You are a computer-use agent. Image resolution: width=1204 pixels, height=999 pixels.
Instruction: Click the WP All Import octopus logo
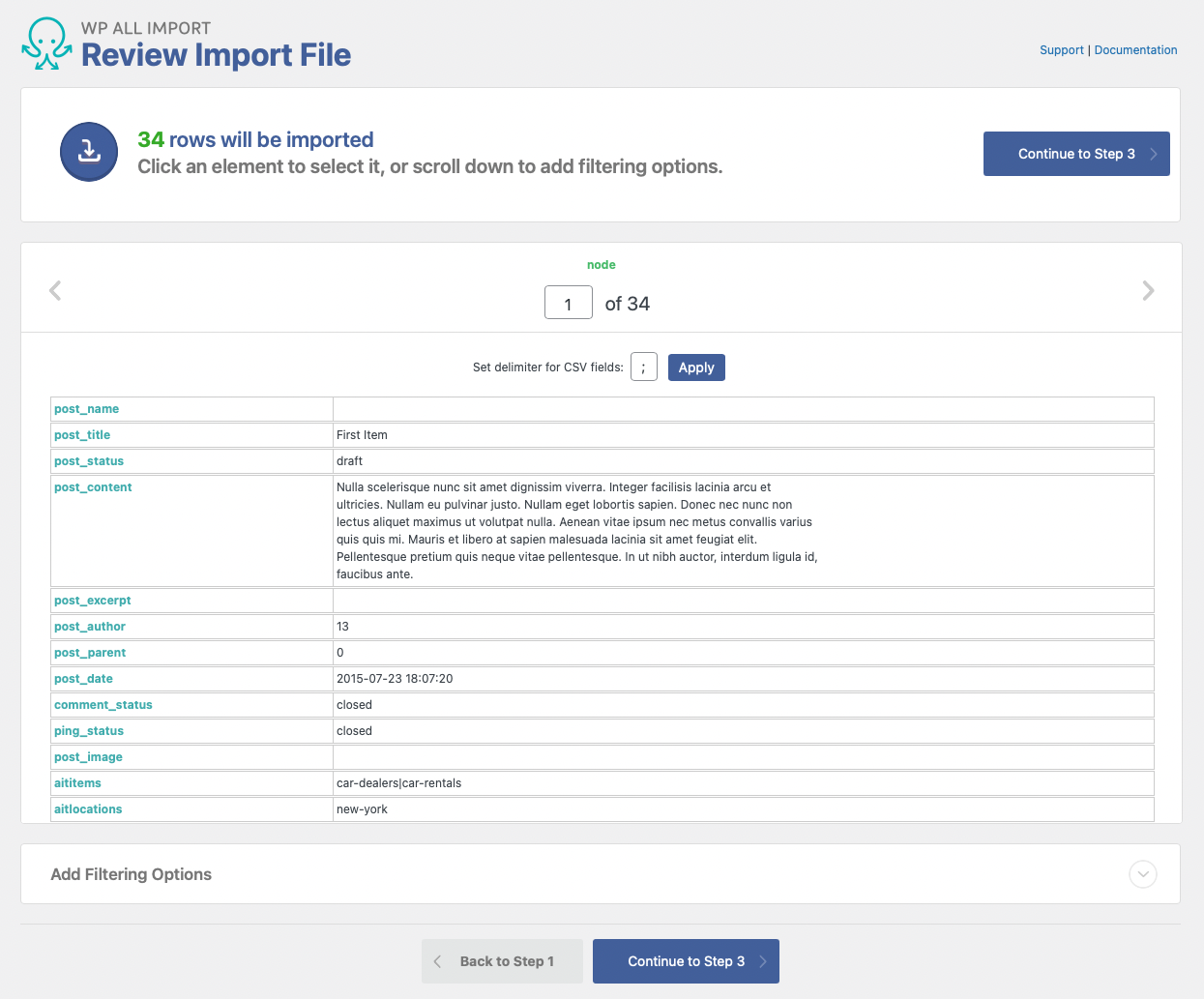(x=46, y=44)
